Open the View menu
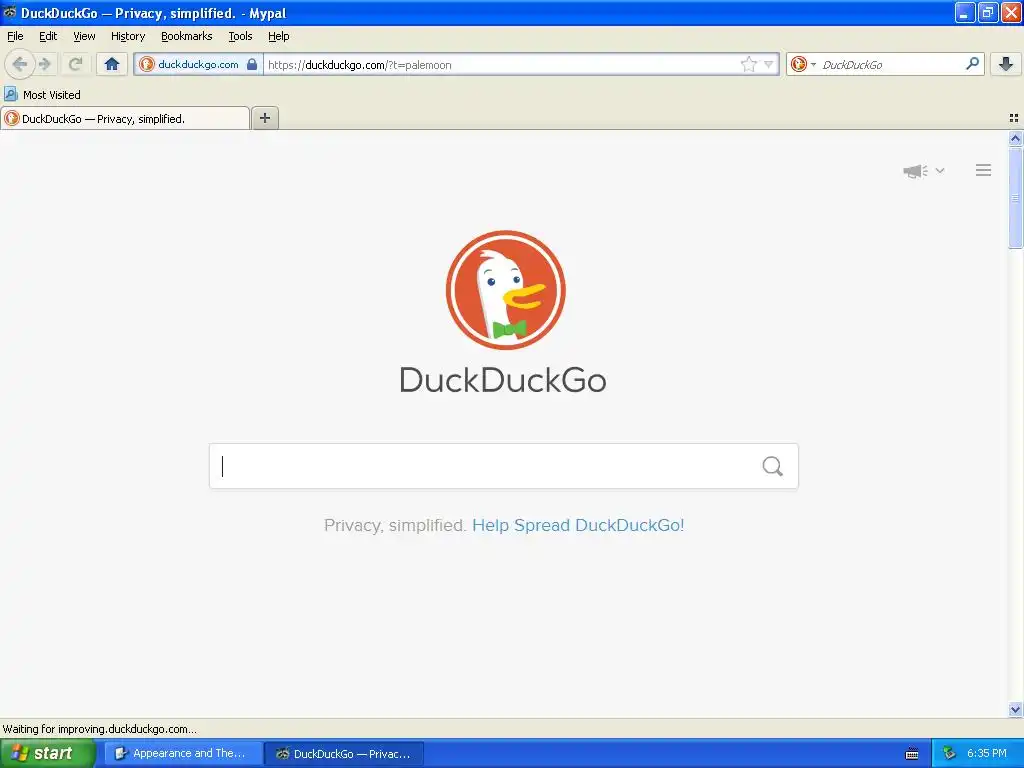 click(x=84, y=36)
